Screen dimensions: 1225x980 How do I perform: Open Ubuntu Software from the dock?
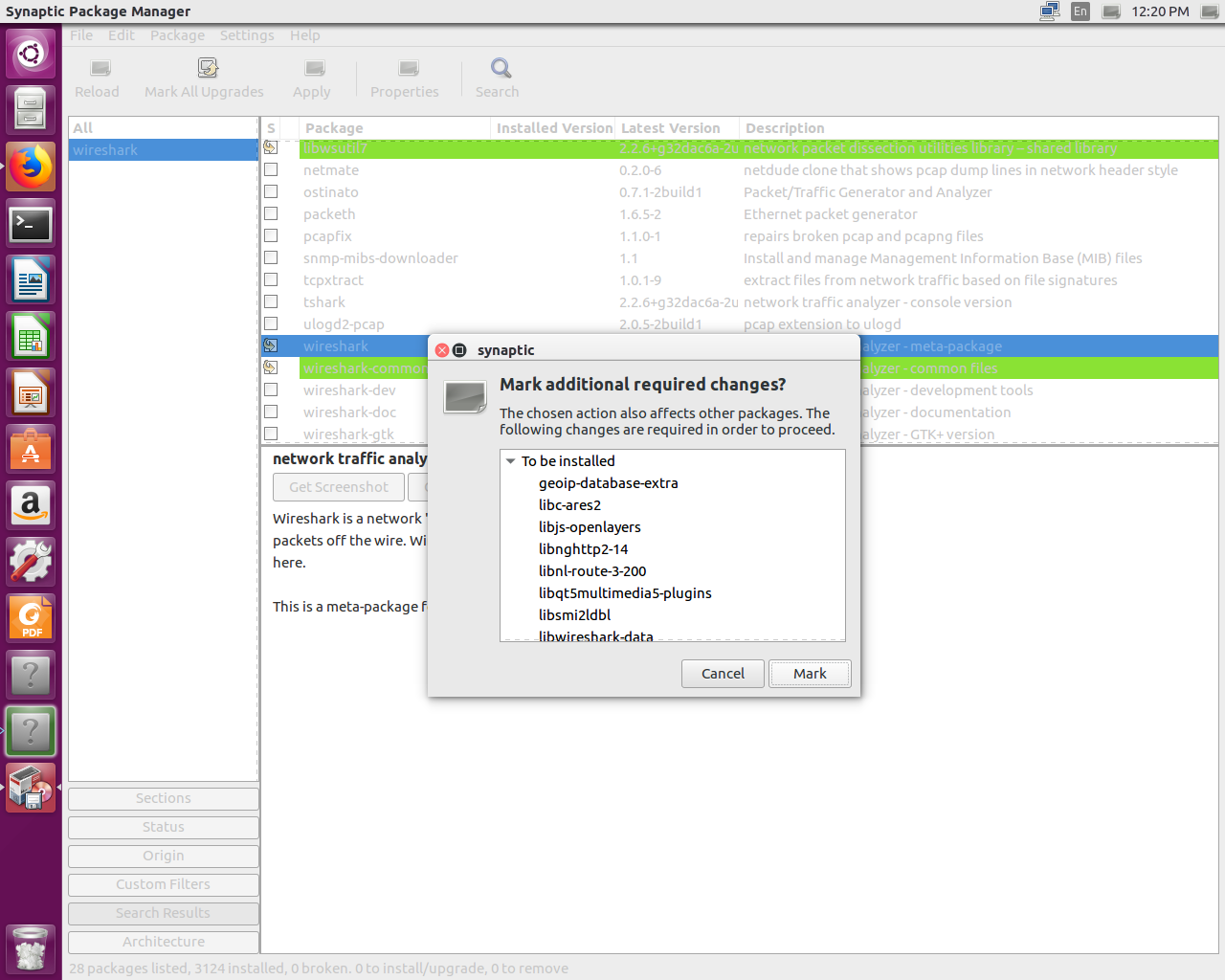pos(31,450)
